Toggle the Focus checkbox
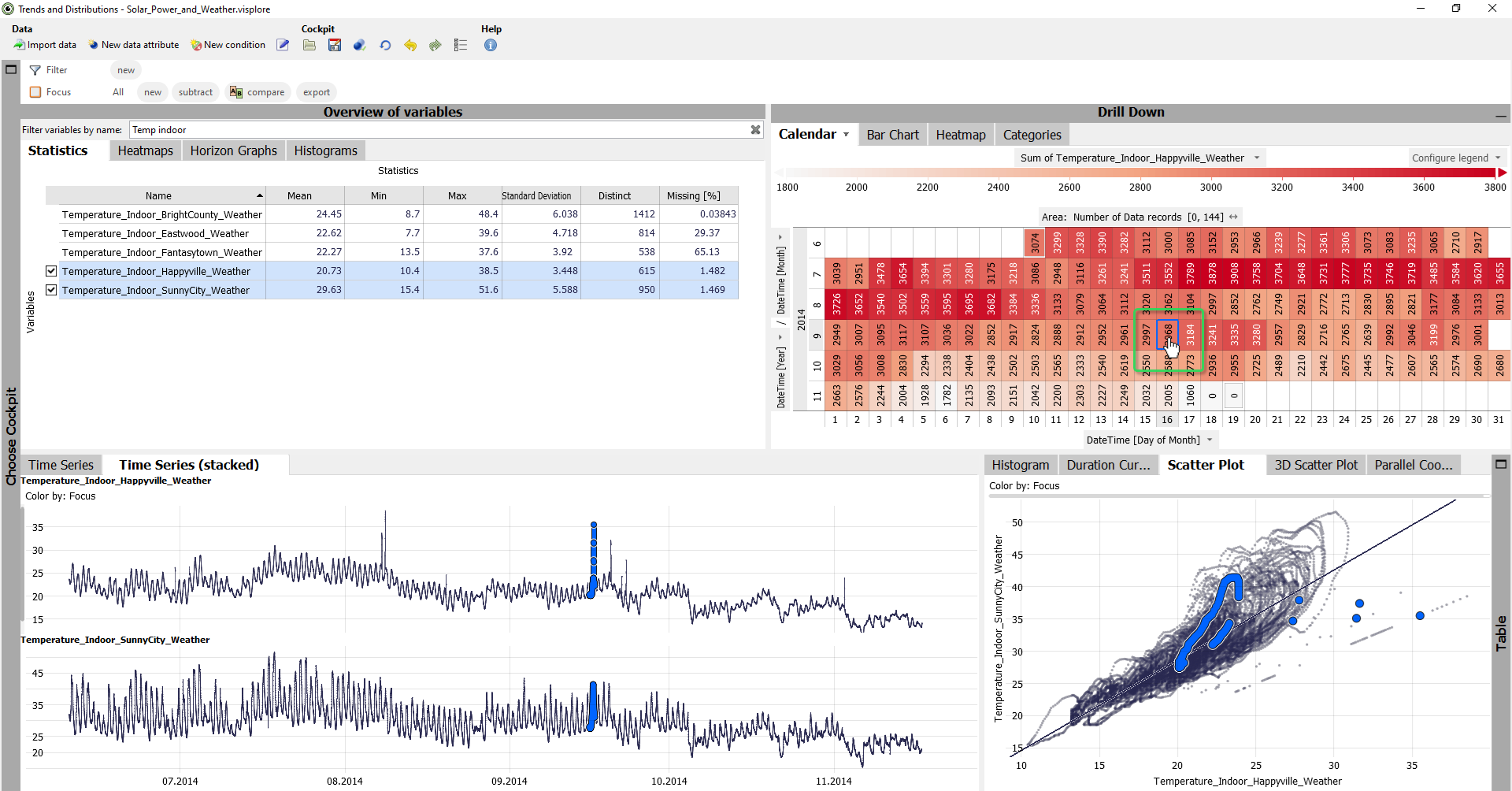Viewport: 1512px width, 791px height. coord(35,92)
